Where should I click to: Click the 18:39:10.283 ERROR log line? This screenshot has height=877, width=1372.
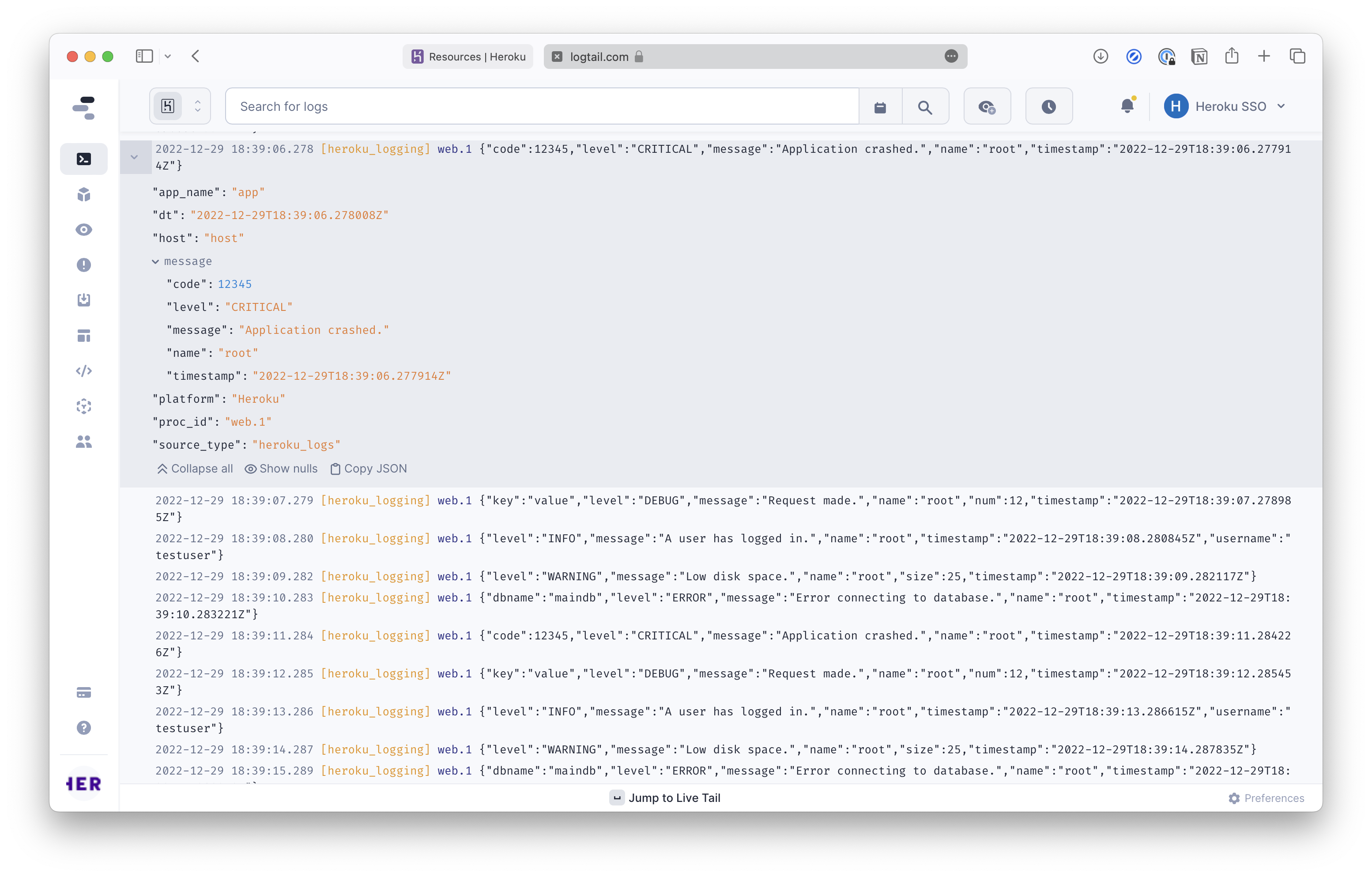click(x=724, y=606)
